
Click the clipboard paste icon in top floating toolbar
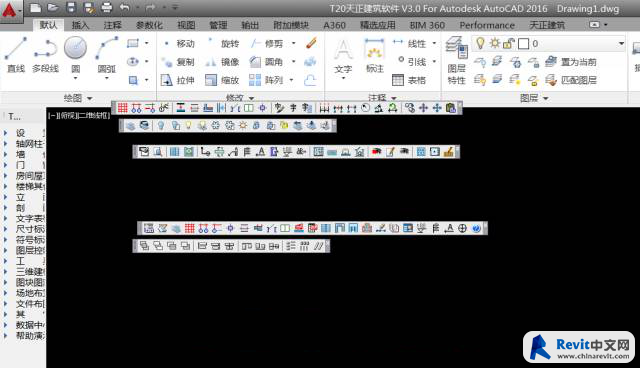tap(451, 108)
